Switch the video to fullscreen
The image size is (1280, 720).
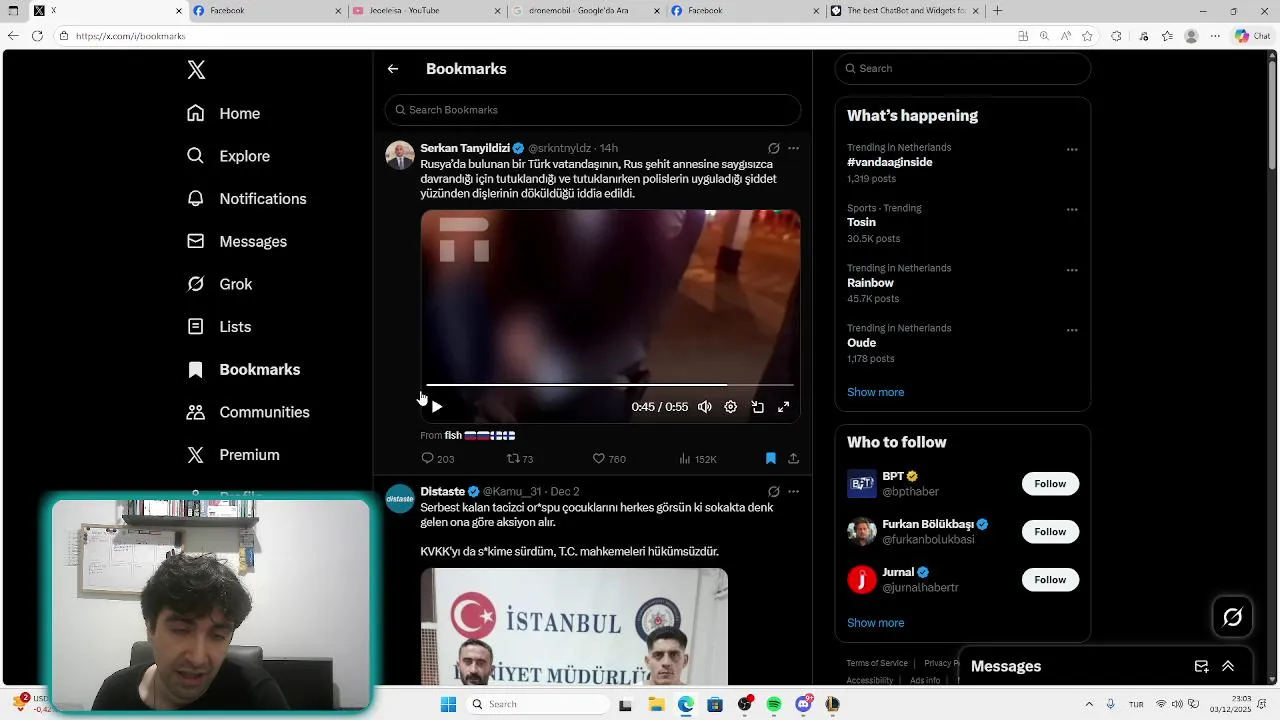tap(784, 407)
